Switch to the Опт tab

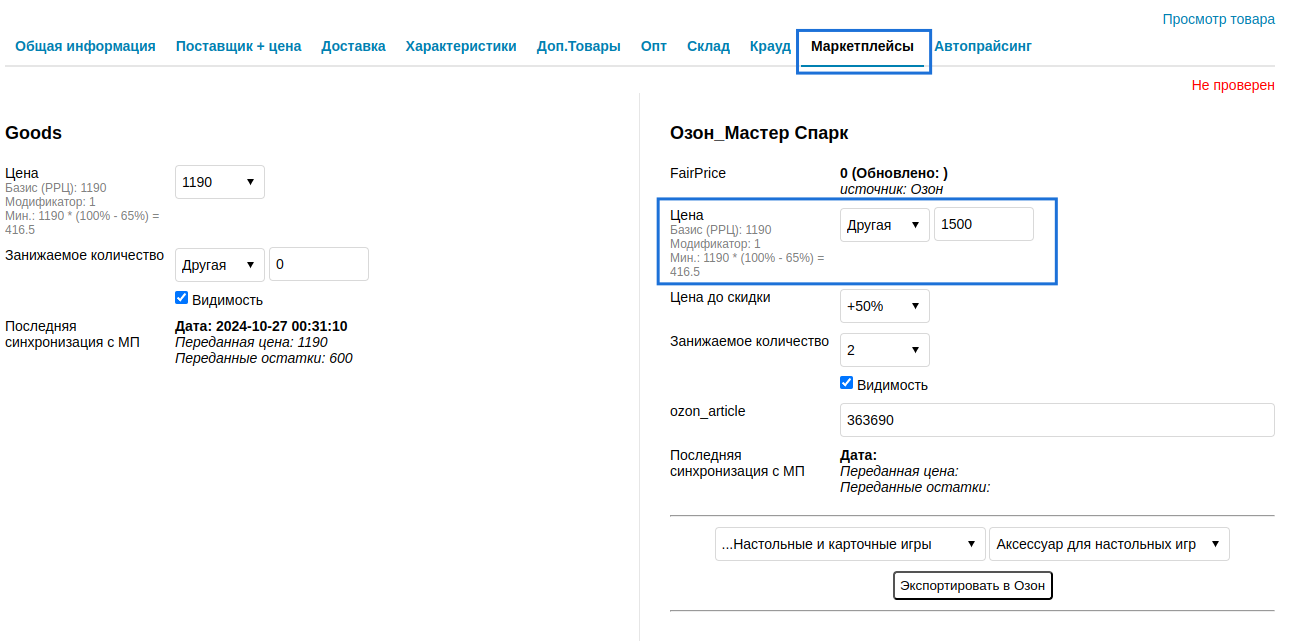[653, 46]
